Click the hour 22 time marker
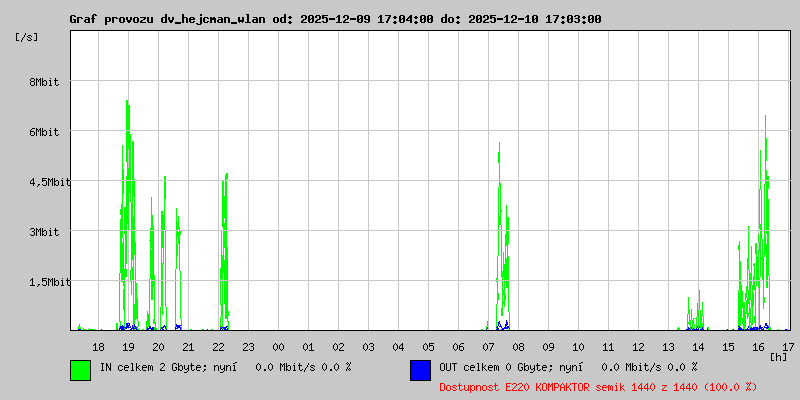 [x=218, y=347]
